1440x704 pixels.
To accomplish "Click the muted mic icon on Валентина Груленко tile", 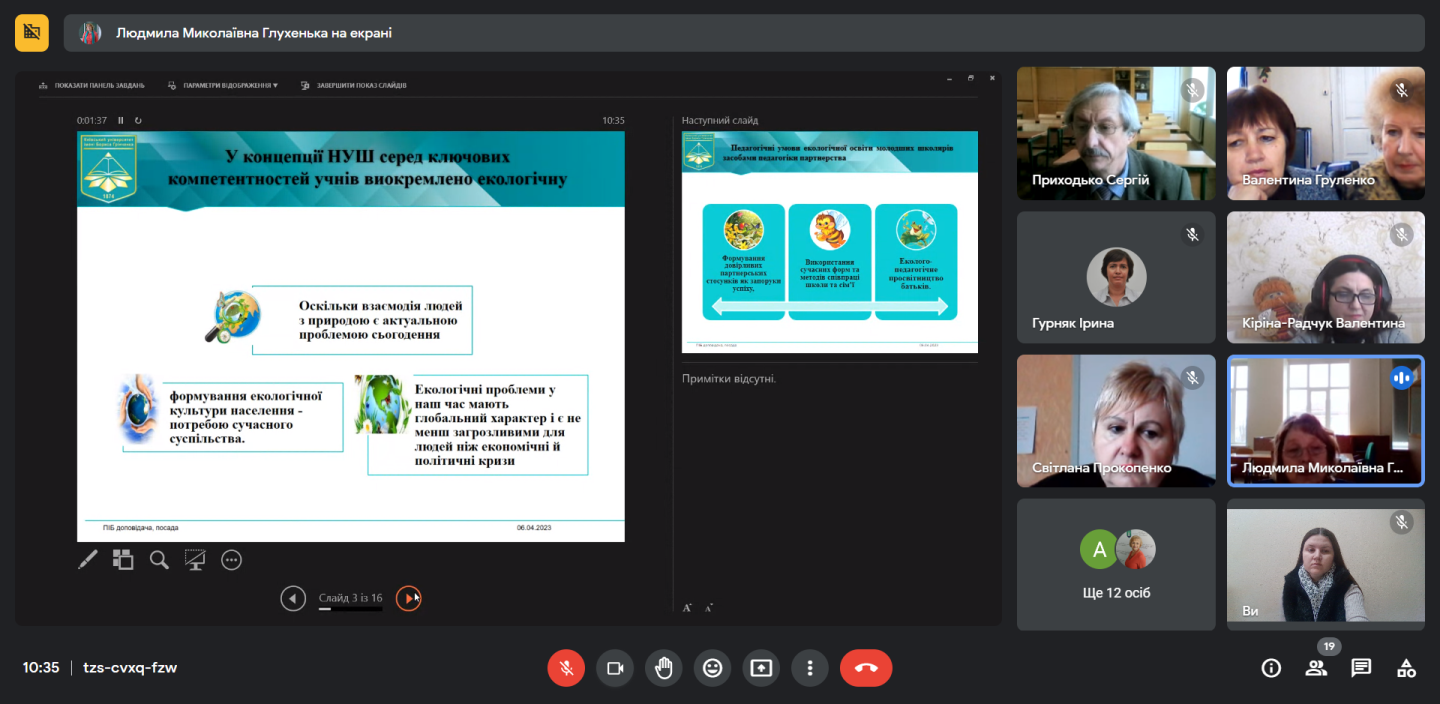I will pos(1401,90).
